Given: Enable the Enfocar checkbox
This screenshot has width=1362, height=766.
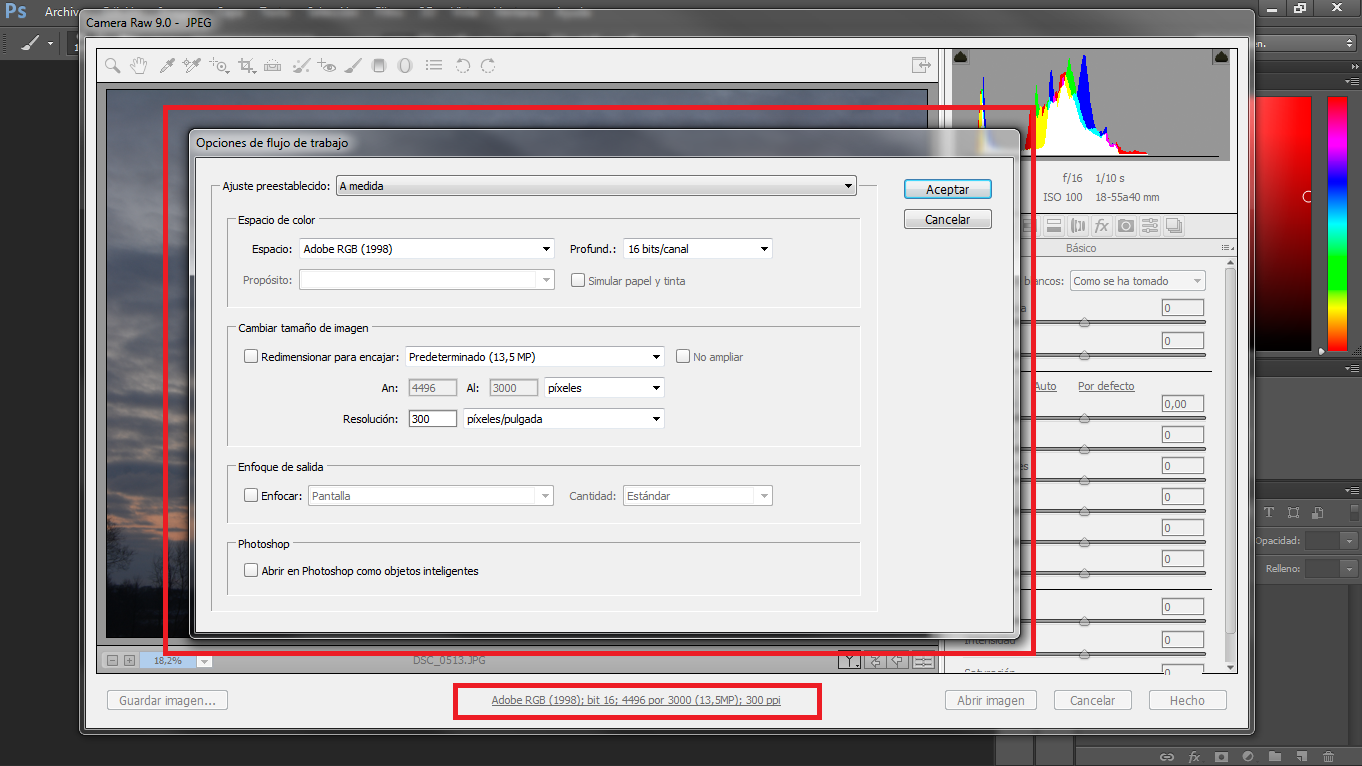Looking at the screenshot, I should coord(251,495).
